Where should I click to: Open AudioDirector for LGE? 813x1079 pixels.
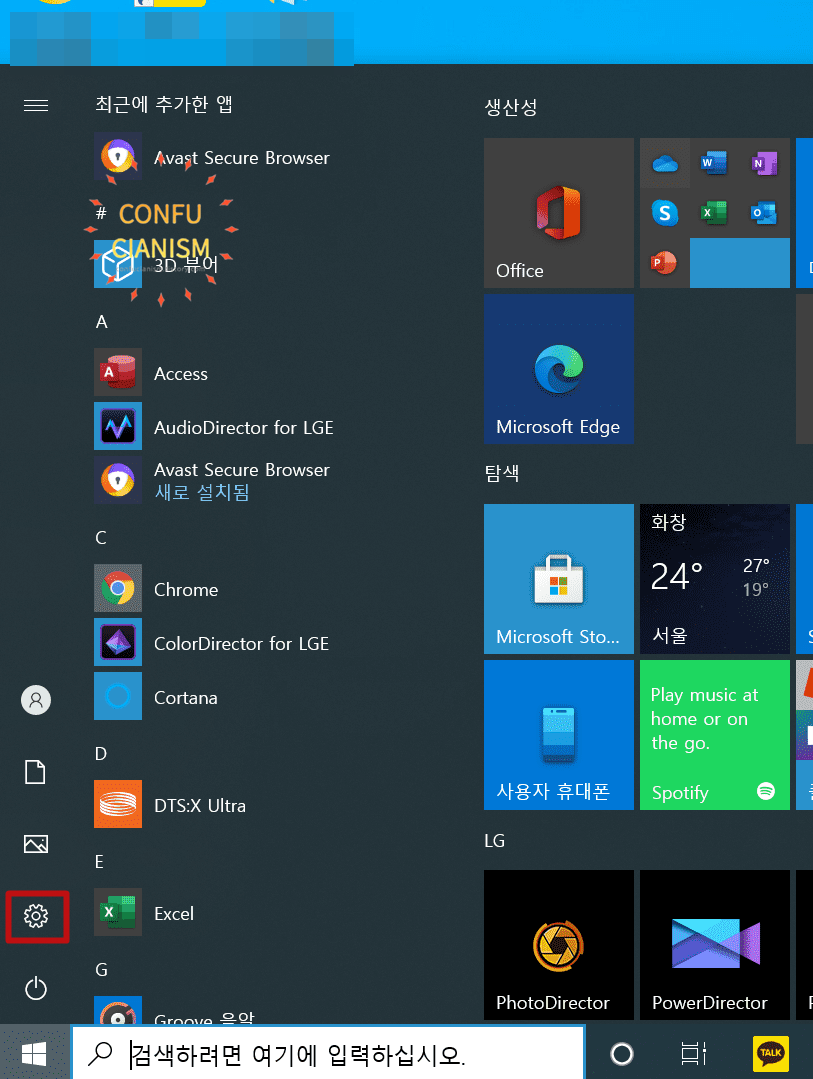(214, 427)
